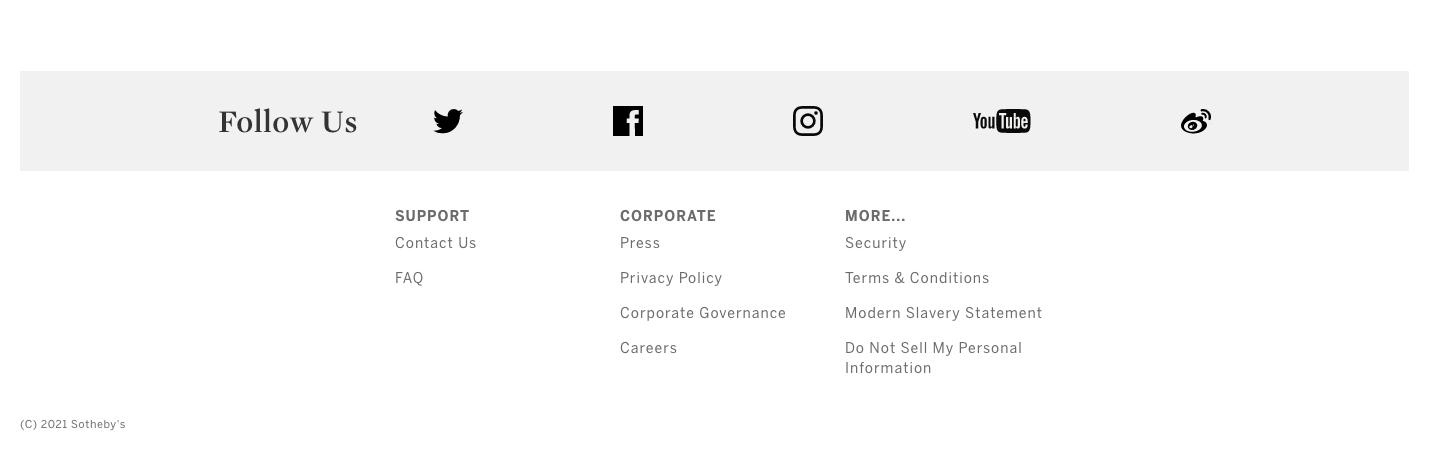1429x465 pixels.
Task: Open Corporate Governance page
Action: click(x=703, y=313)
